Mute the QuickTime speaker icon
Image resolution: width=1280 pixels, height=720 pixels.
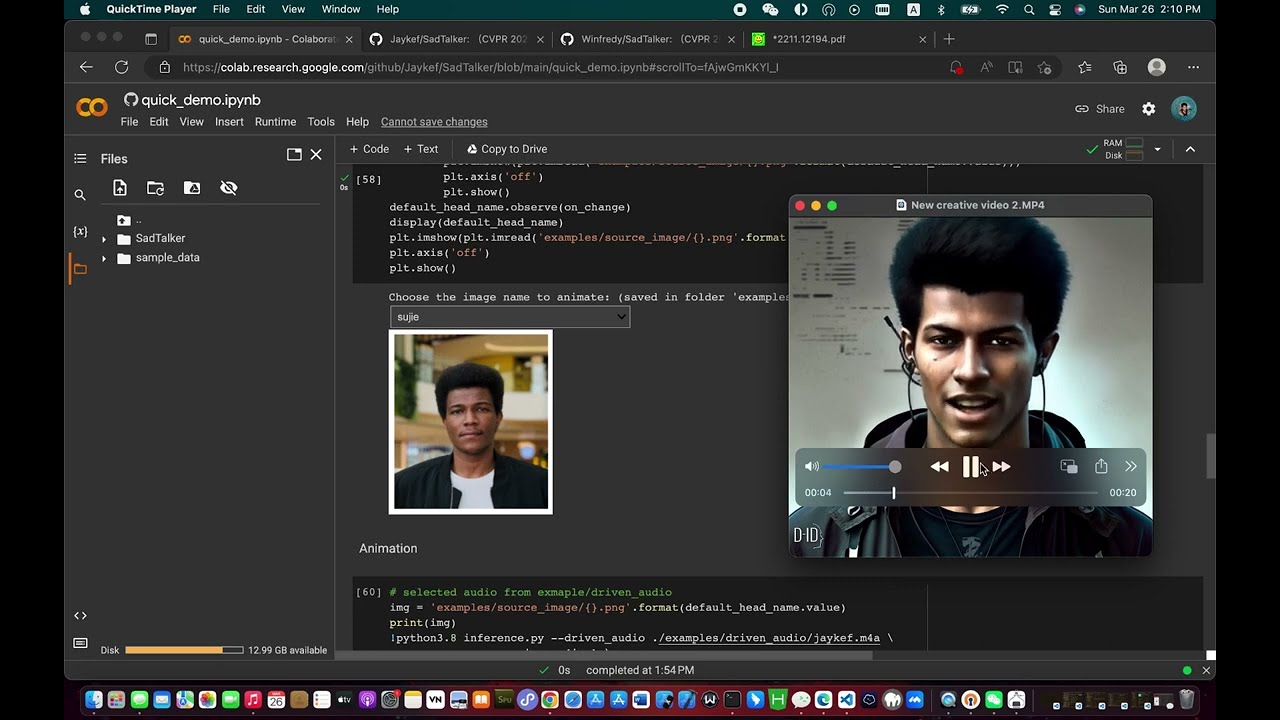[x=812, y=467]
